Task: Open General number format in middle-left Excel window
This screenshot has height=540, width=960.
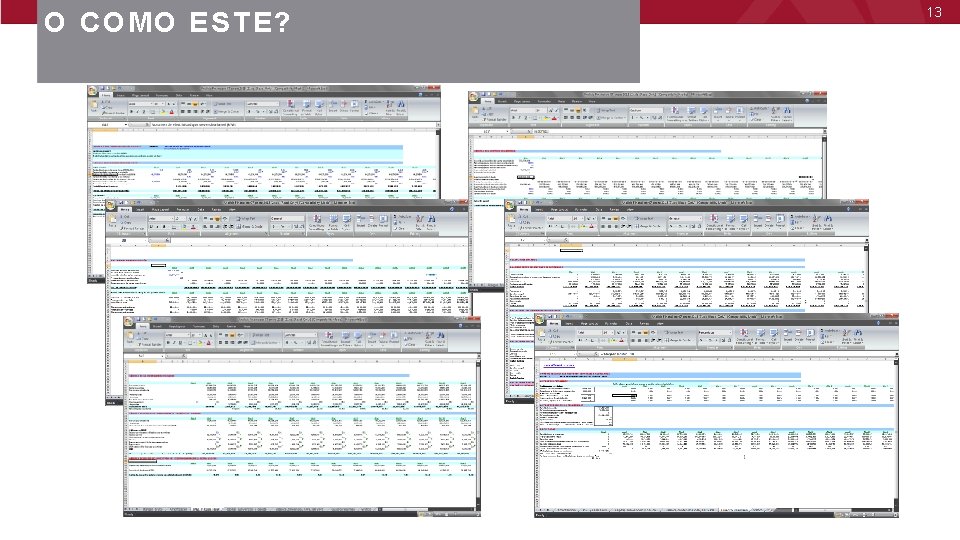Action: pos(288,219)
